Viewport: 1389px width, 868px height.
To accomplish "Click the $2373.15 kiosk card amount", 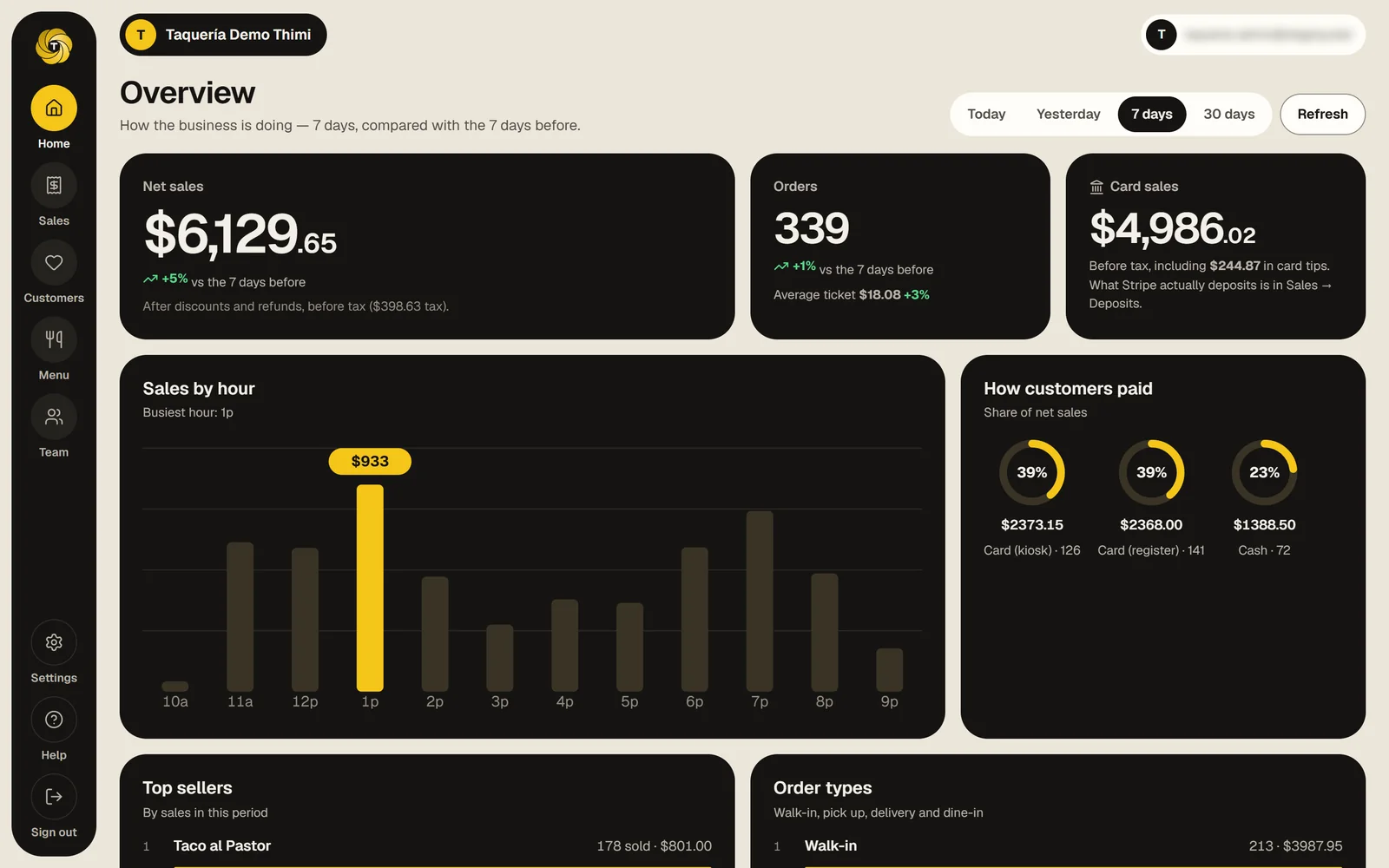I will [x=1032, y=525].
